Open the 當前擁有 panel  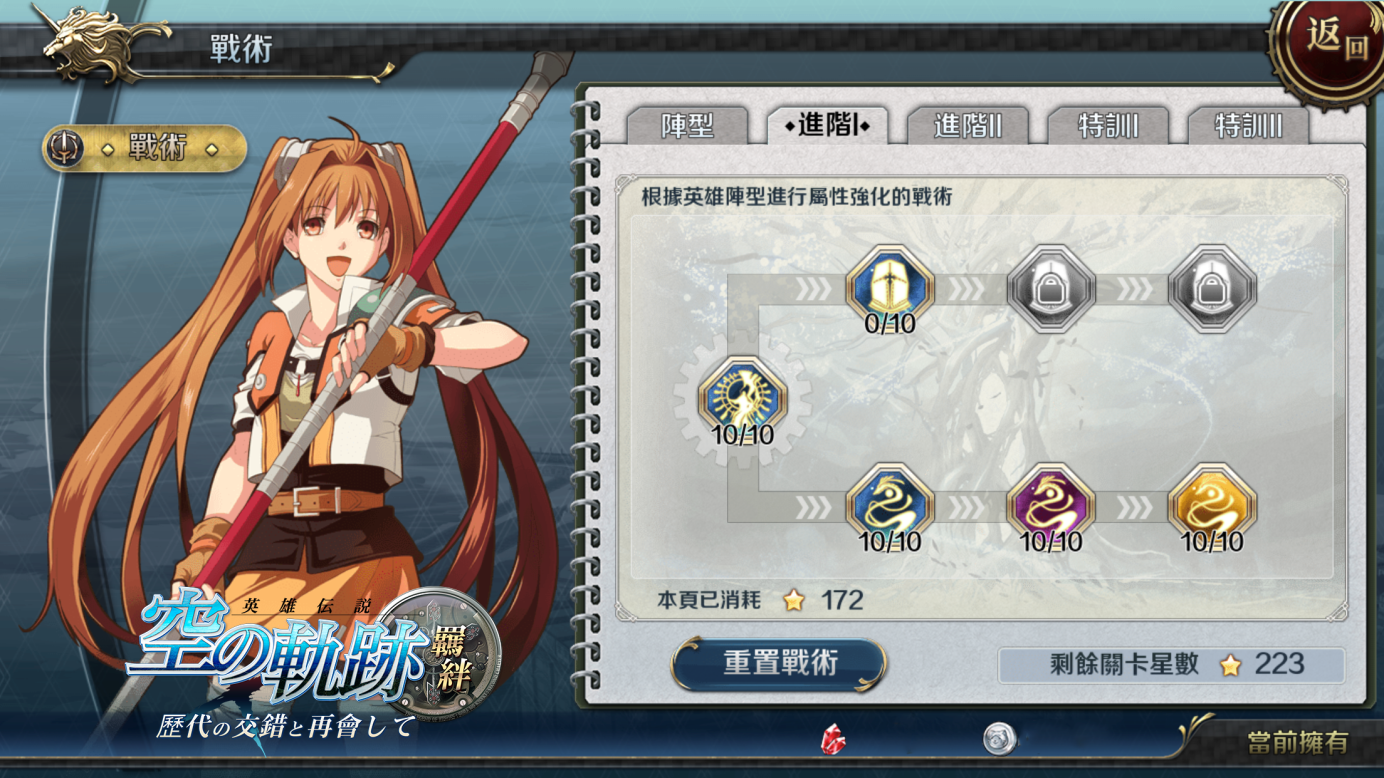[x=1297, y=742]
